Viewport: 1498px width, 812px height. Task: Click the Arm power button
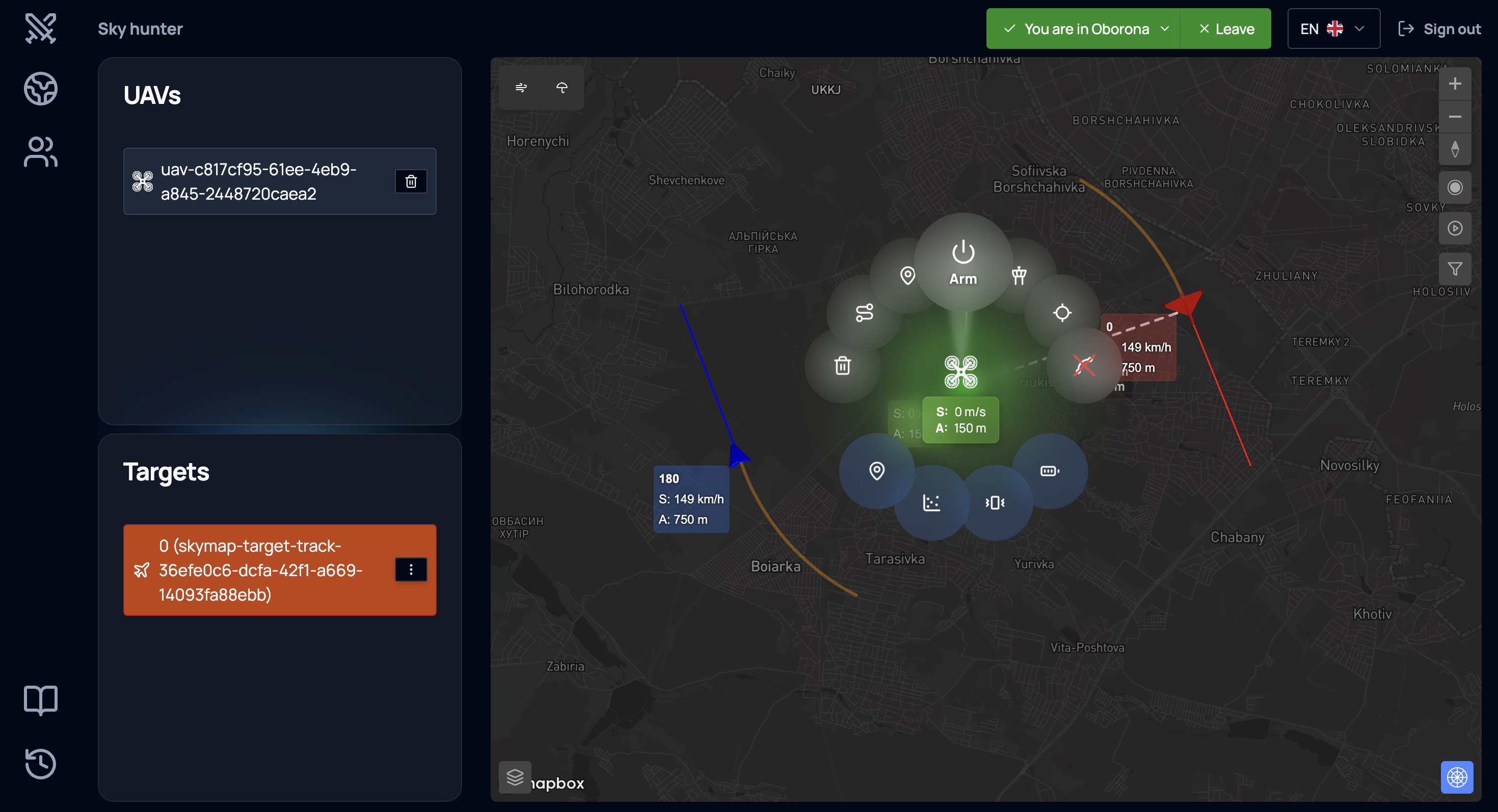[963, 261]
